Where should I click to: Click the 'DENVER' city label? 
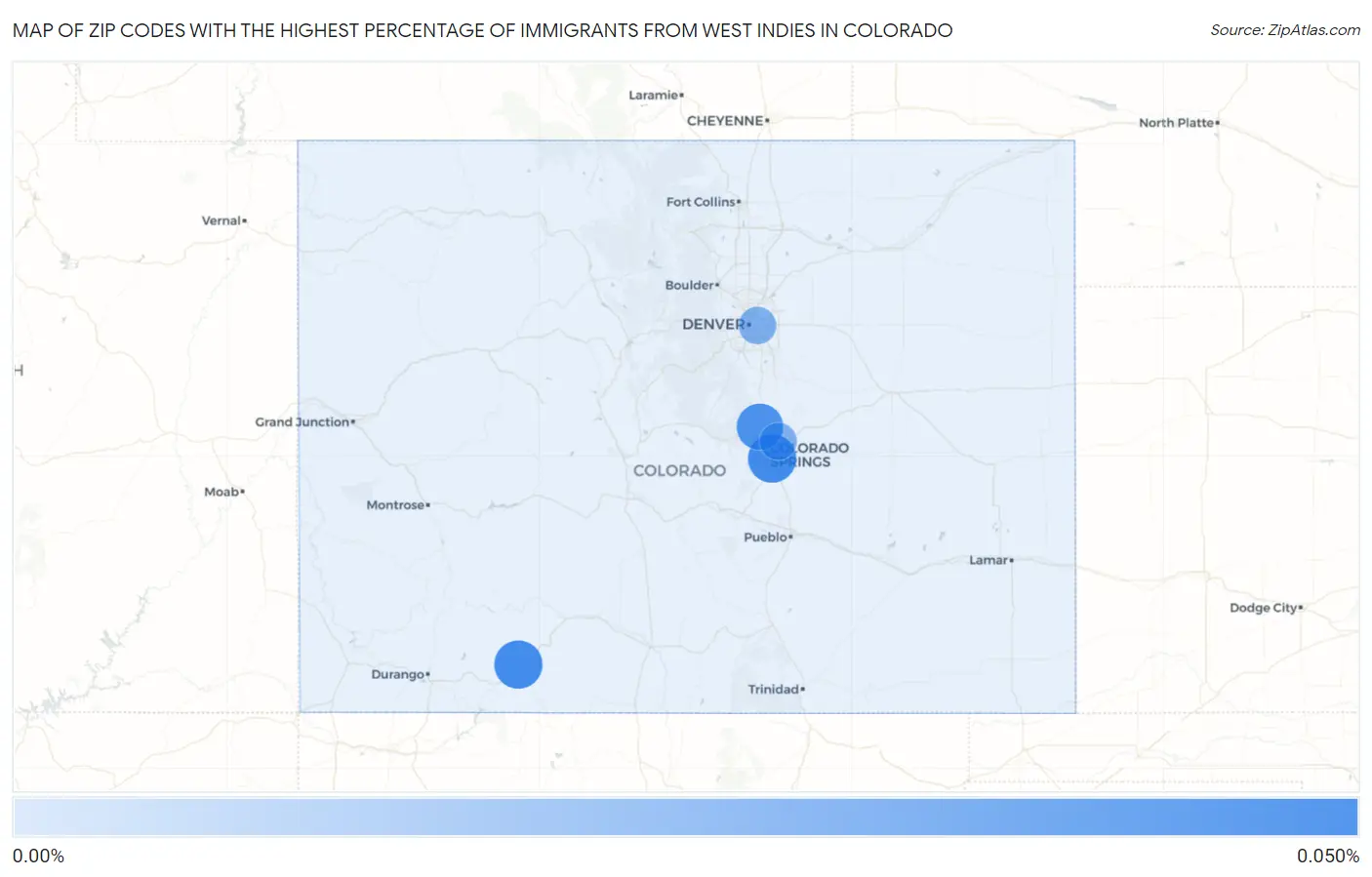pyautogui.click(x=713, y=324)
